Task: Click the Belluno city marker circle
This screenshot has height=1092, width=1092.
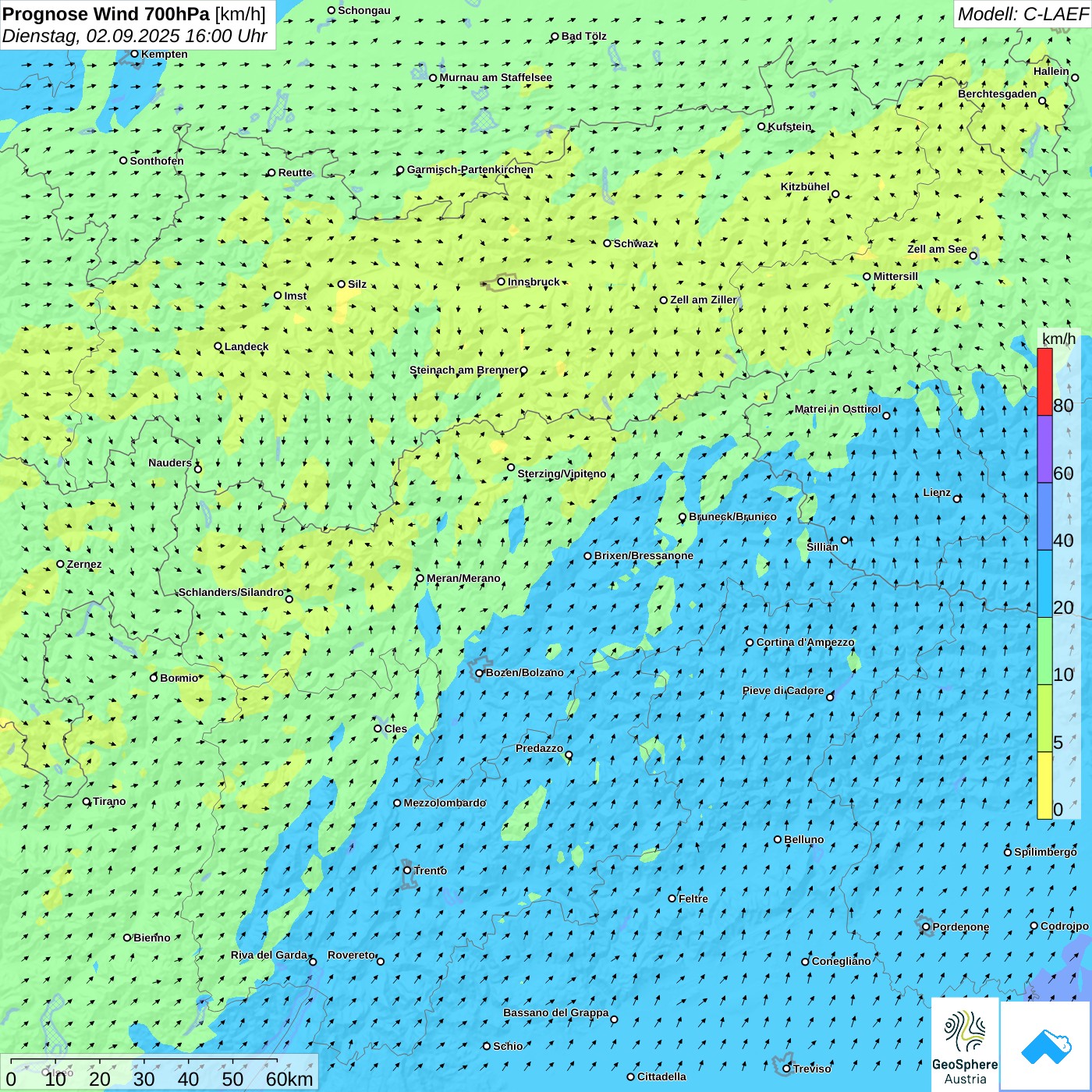Action: (778, 839)
